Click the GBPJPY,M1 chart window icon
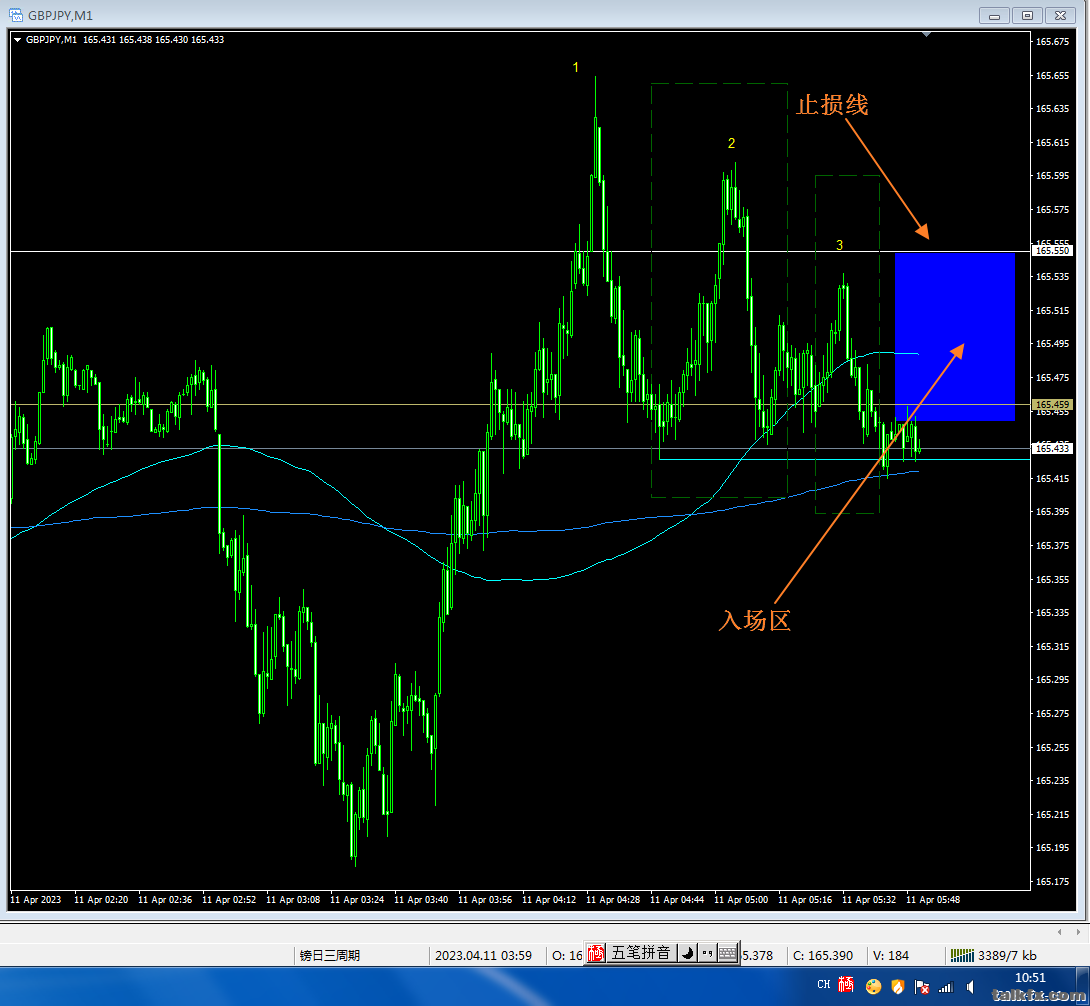Screen dimensions: 1090x1006 tap(15, 15)
